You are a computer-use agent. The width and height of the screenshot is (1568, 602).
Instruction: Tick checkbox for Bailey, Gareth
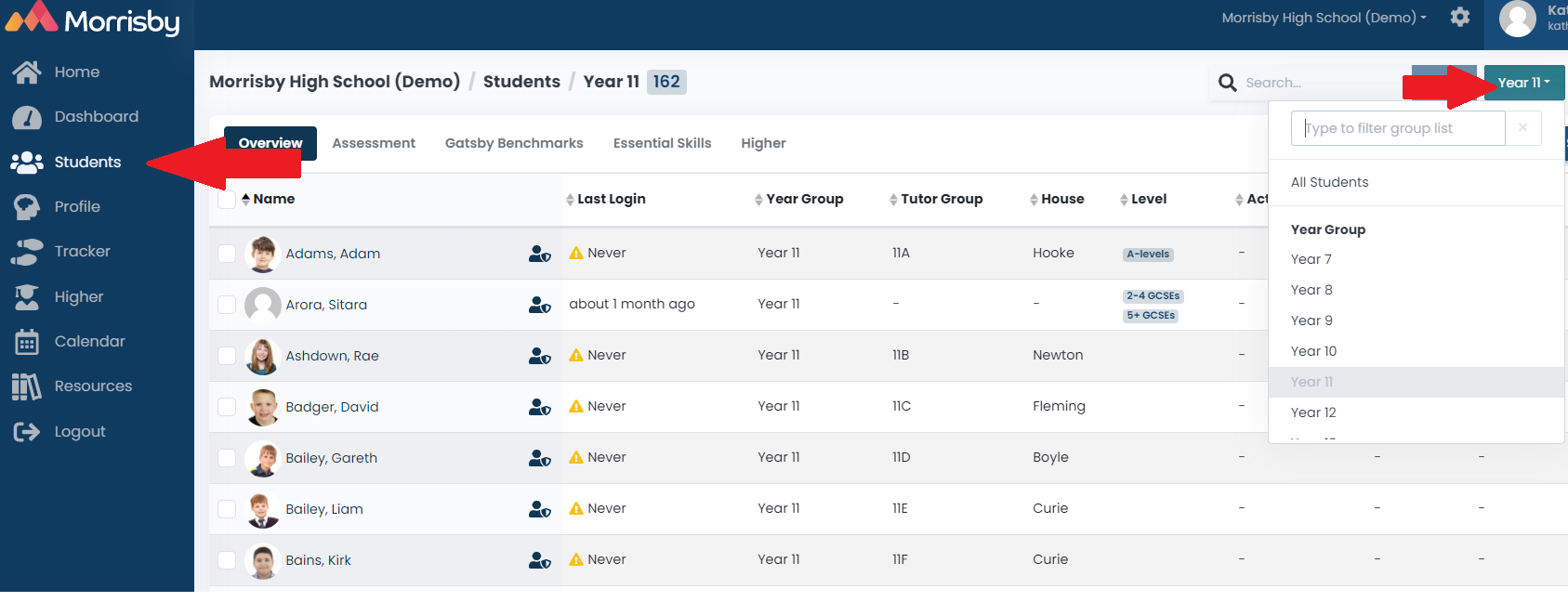[x=227, y=458]
